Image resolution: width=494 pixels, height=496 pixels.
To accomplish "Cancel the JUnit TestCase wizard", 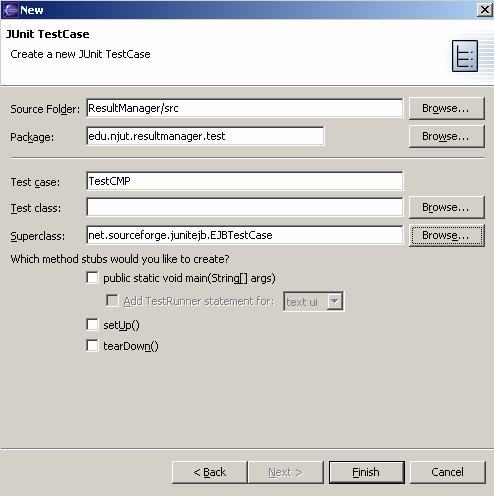I will pyautogui.click(x=447, y=472).
